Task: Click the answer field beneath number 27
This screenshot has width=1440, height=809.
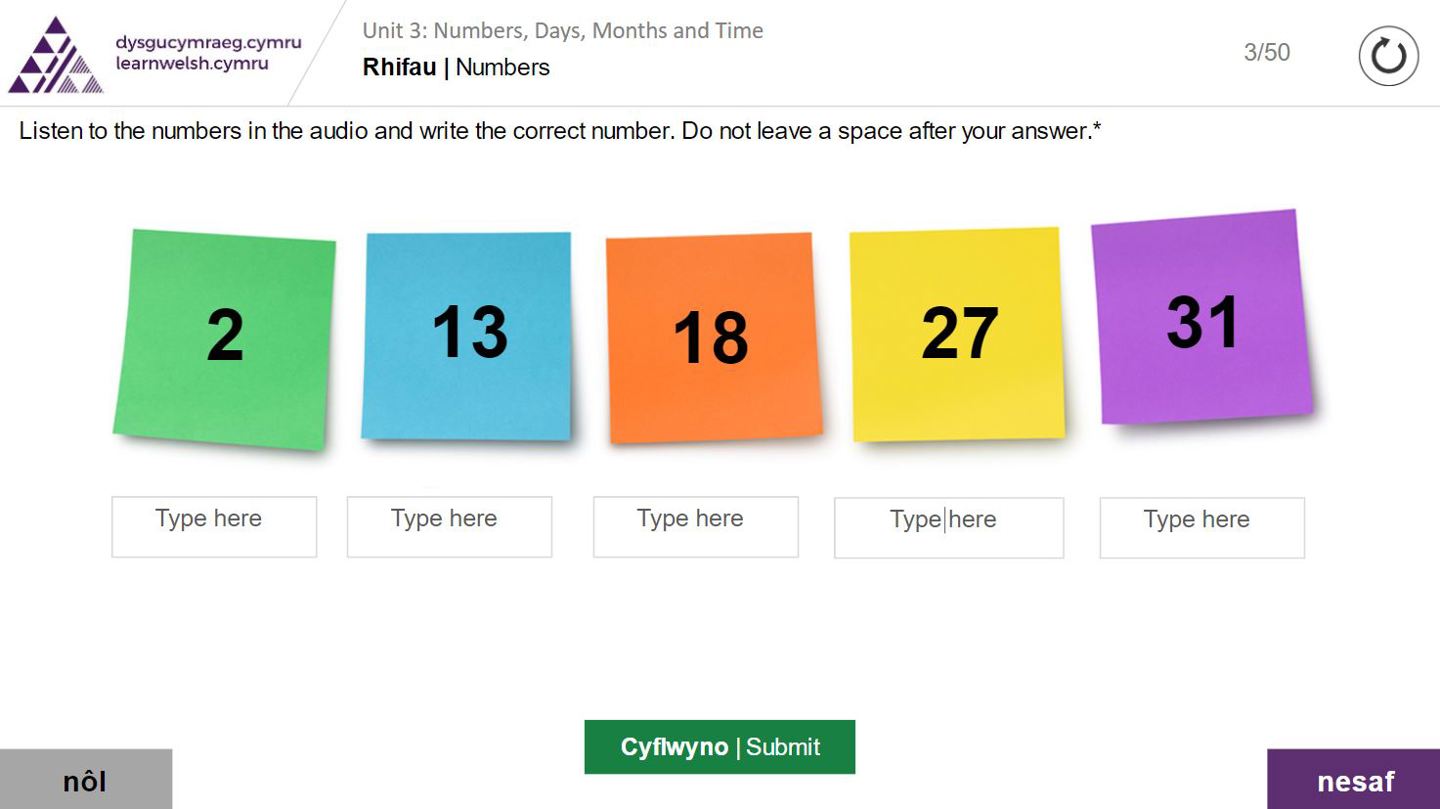Action: pos(948,528)
